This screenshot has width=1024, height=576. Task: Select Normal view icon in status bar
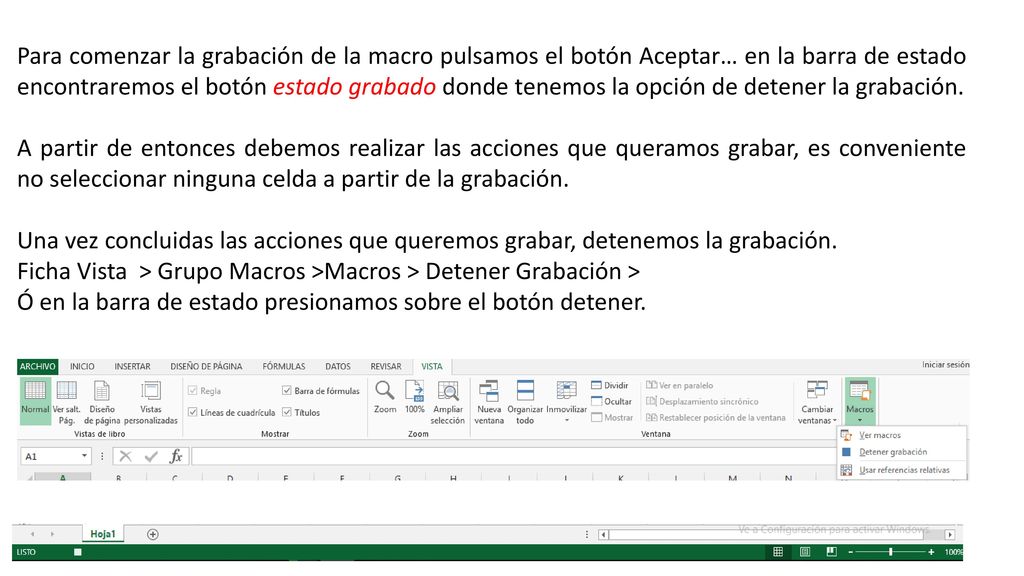(778, 552)
